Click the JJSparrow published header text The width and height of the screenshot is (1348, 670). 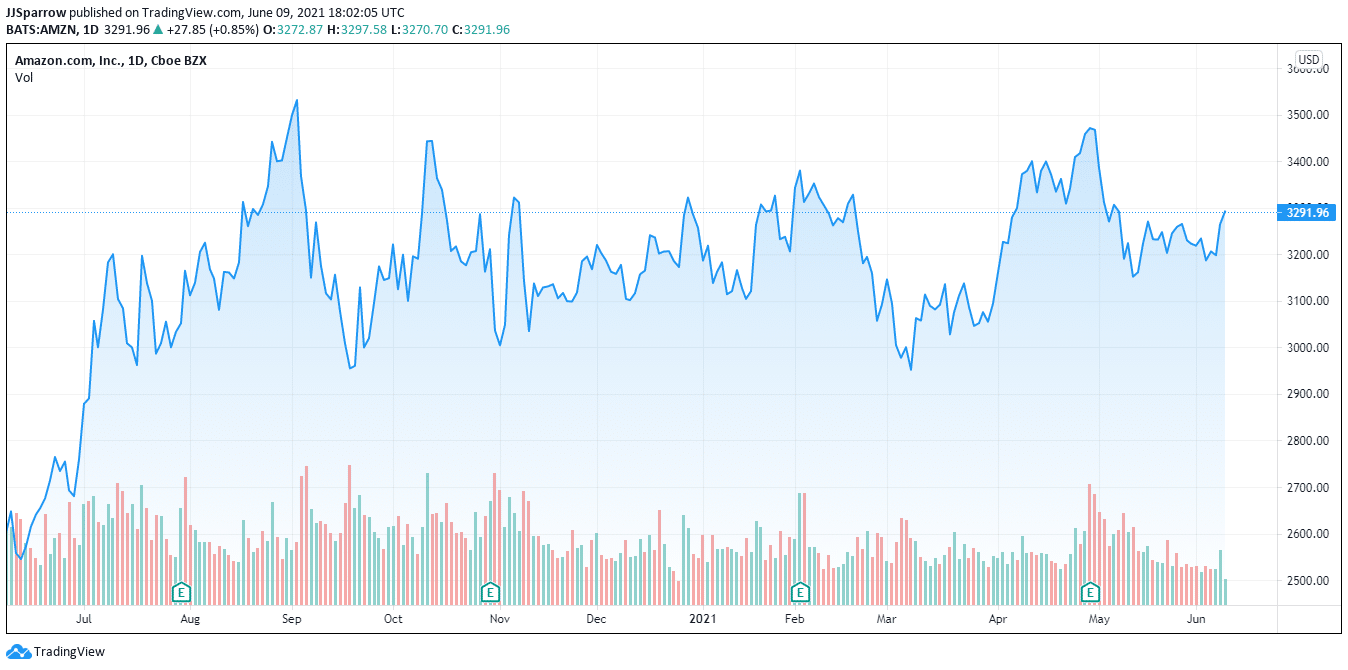click(x=206, y=12)
